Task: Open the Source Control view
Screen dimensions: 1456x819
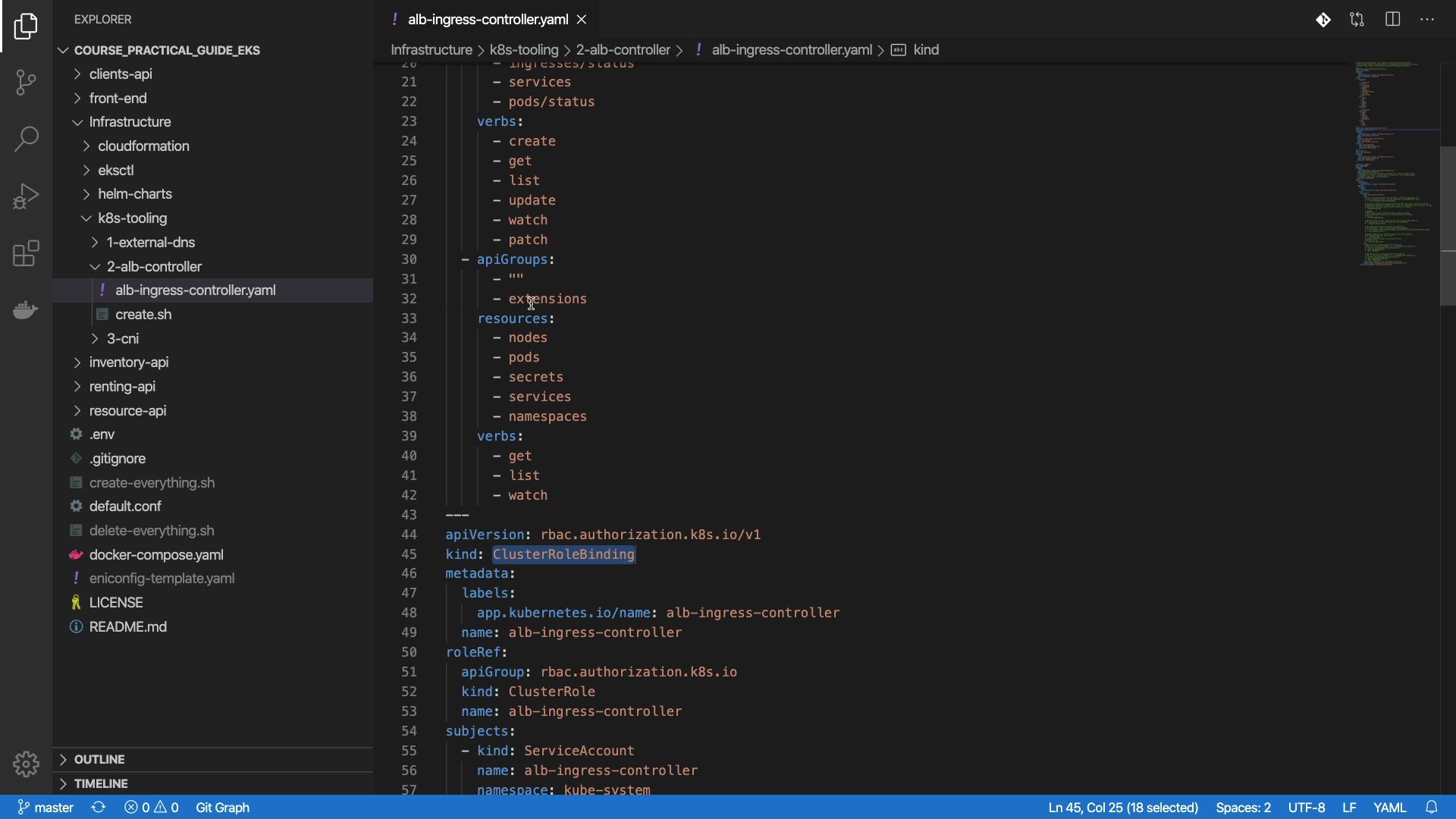Action: point(26,82)
